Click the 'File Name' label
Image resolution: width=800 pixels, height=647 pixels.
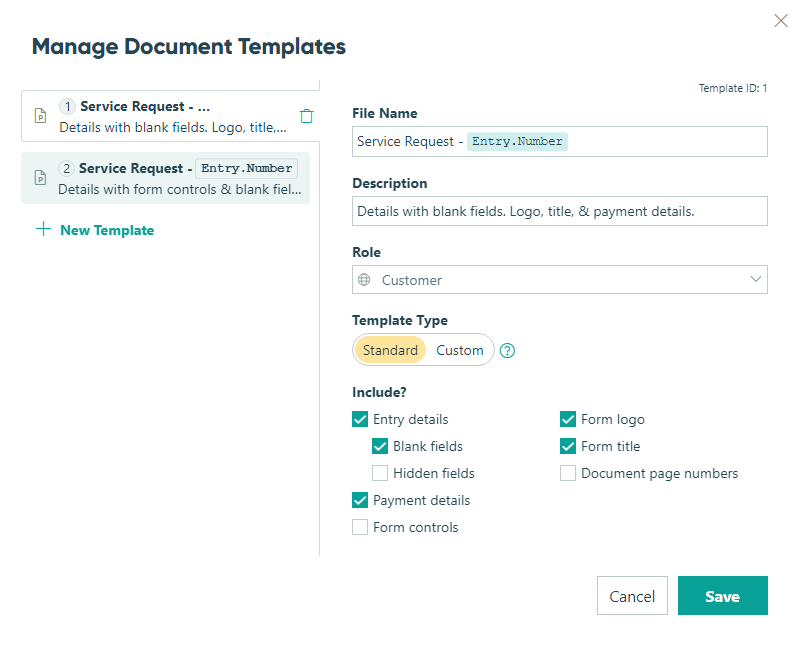click(x=385, y=113)
